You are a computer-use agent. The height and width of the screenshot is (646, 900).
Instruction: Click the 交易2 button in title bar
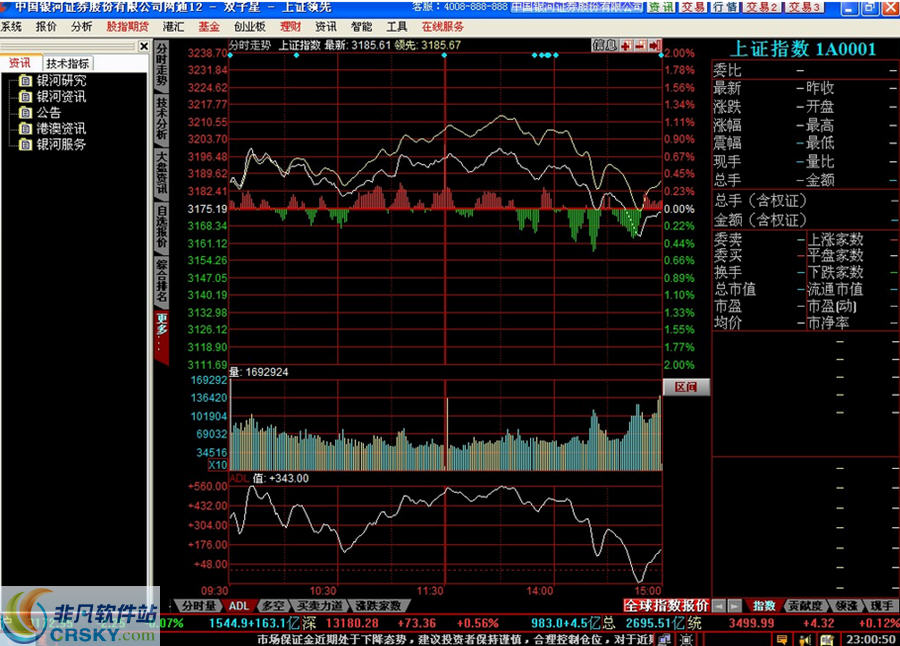[762, 7]
